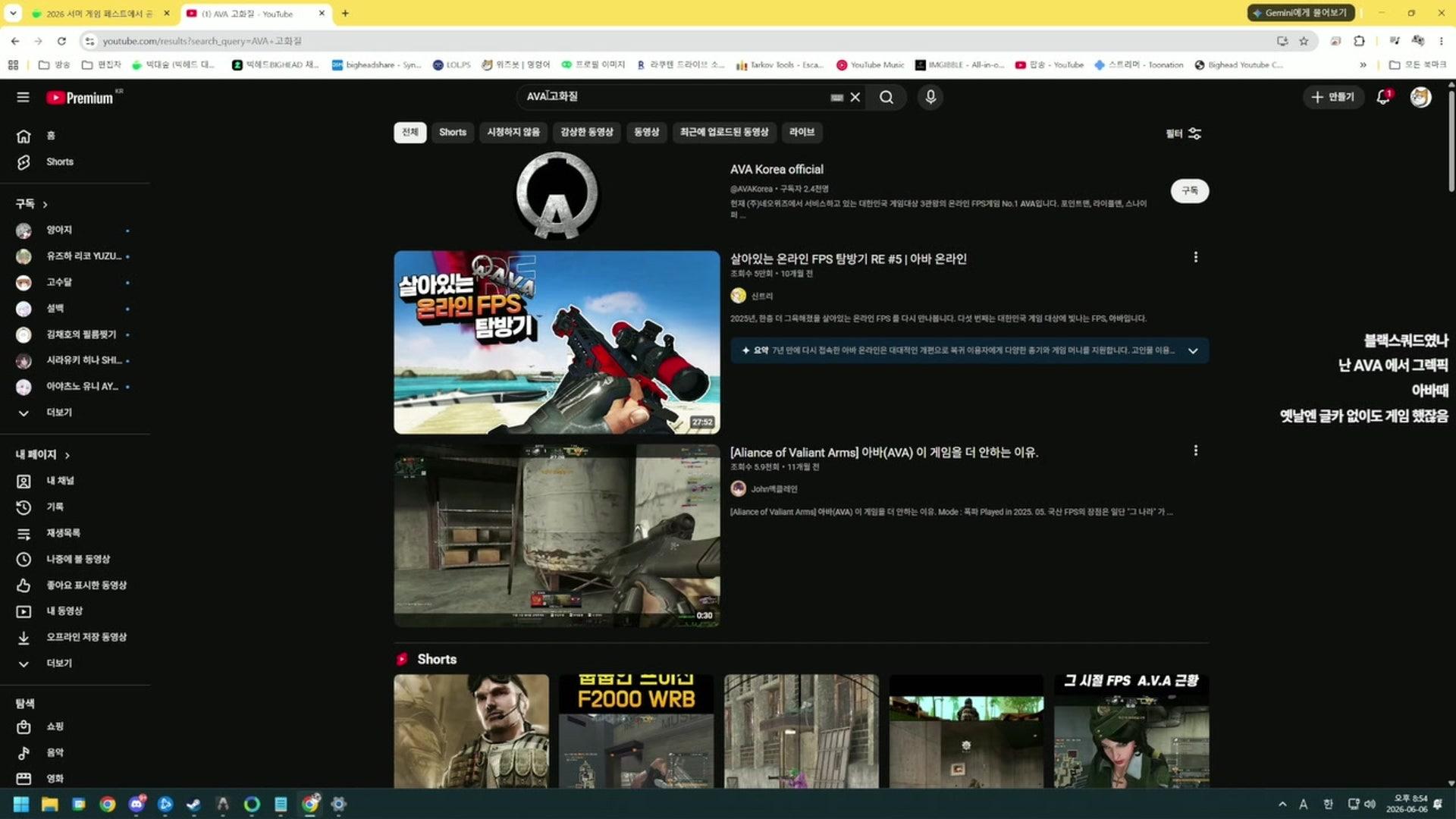Open the 내 페이지 section arrow
This screenshot has width=1456, height=819.
coord(67,455)
